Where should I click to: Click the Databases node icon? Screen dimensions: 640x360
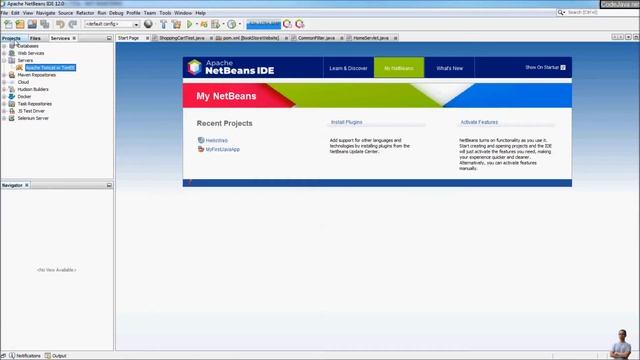coord(12,46)
